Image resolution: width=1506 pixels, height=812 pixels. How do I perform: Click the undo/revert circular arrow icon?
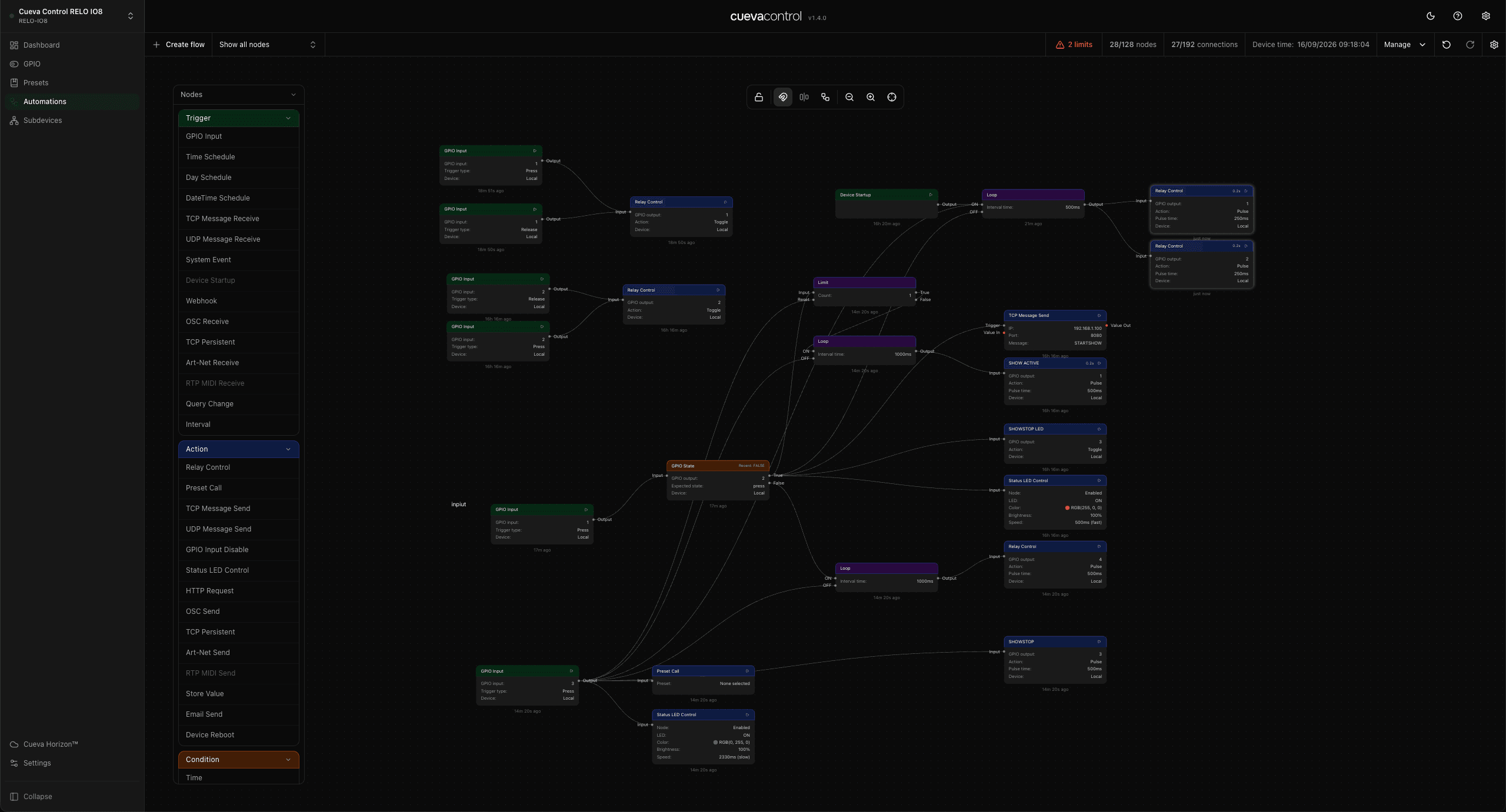pos(1447,45)
